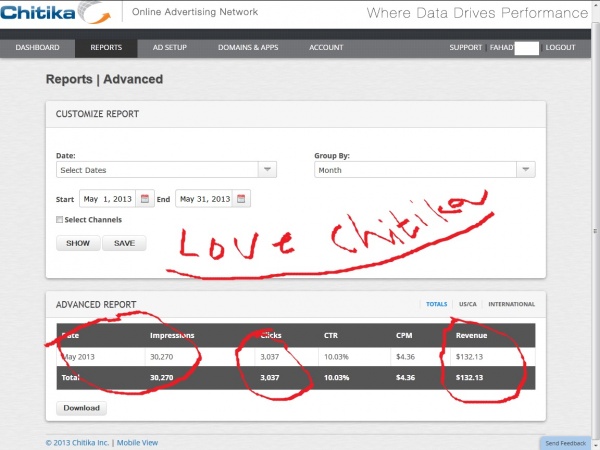600x450 pixels.
Task: Click the Total row $132.13 revenue
Action: (469, 377)
